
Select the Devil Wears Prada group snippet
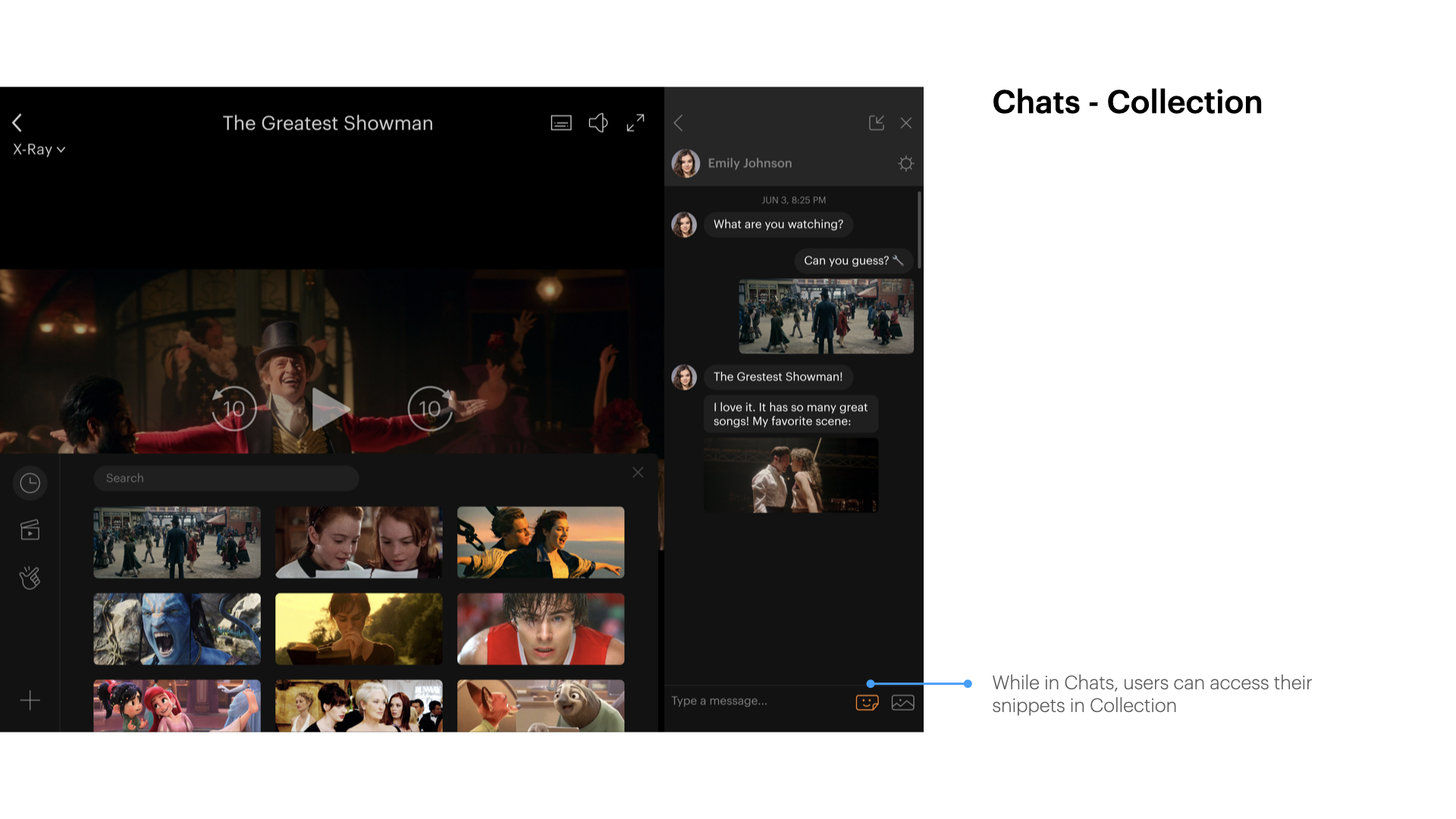(x=359, y=706)
